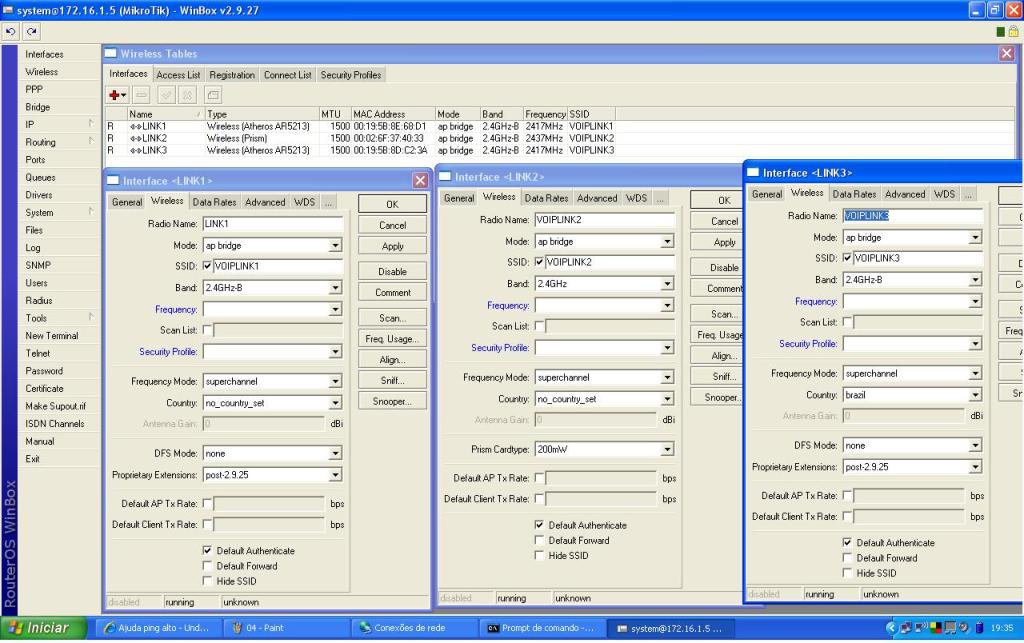Click the X disable icon in Wireless Tables
This screenshot has width=1024, height=643.
click(187, 95)
